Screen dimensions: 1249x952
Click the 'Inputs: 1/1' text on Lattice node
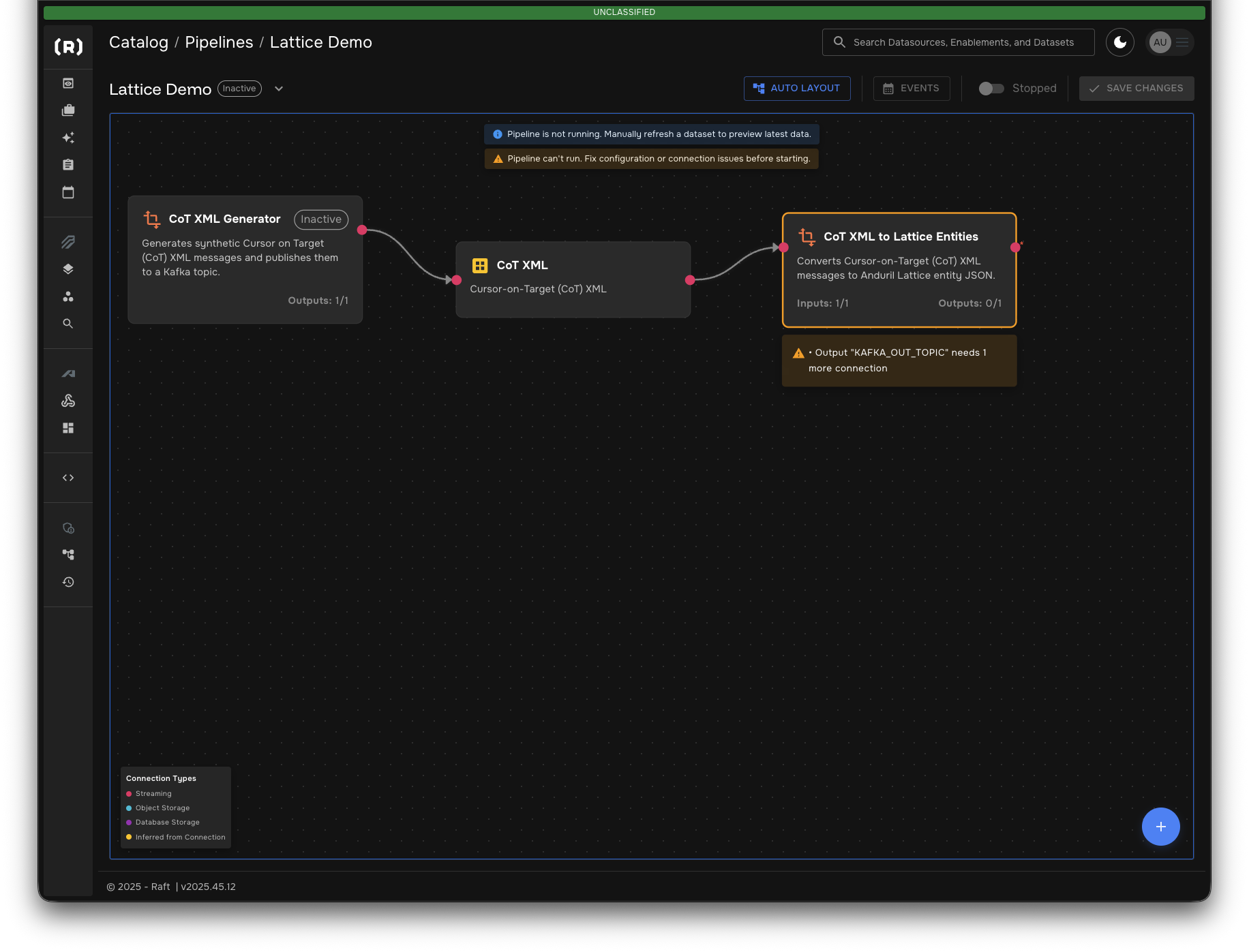coord(823,303)
